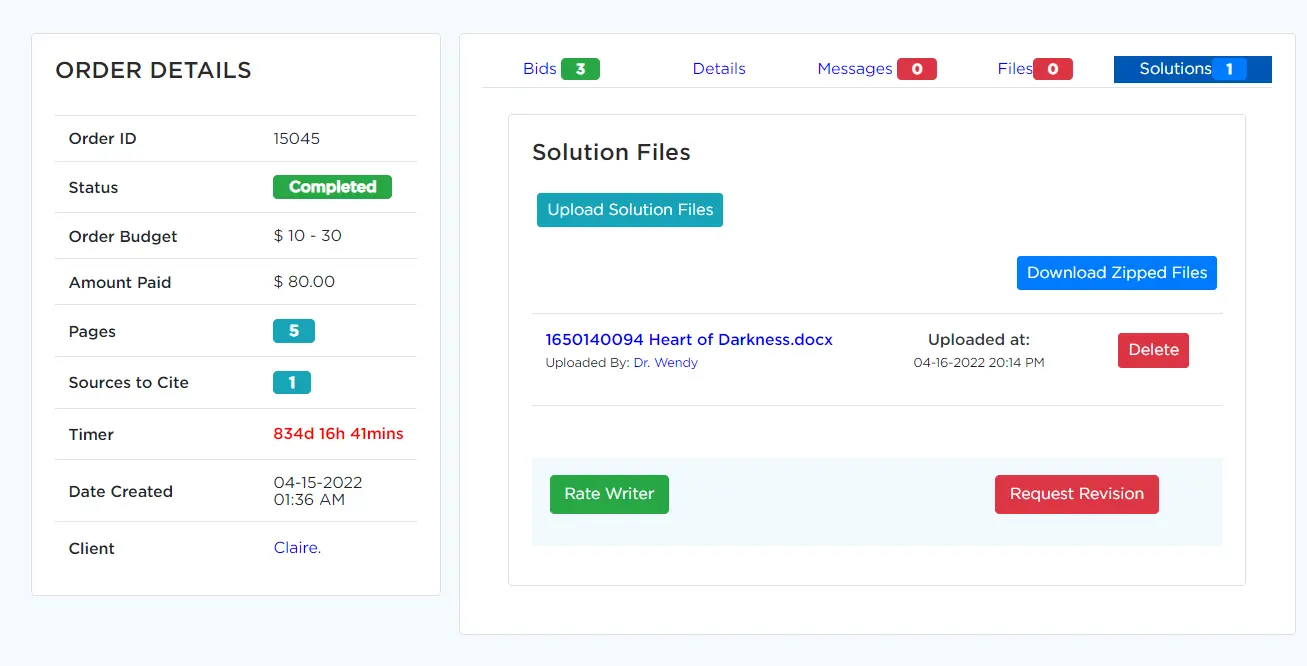
Task: Click the Amount Paid value $ 80.00
Action: pyautogui.click(x=304, y=282)
